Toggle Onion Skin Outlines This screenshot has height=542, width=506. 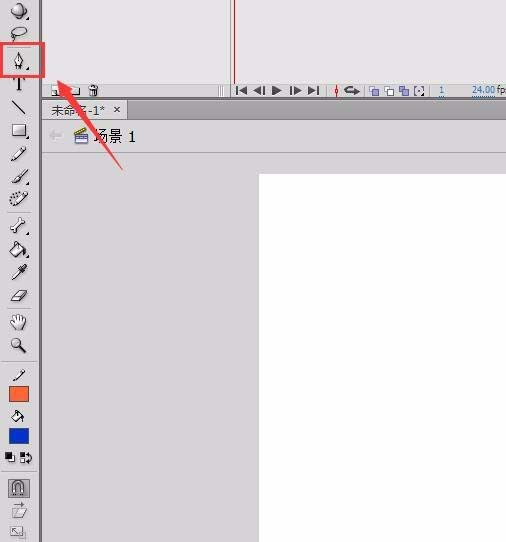point(389,91)
